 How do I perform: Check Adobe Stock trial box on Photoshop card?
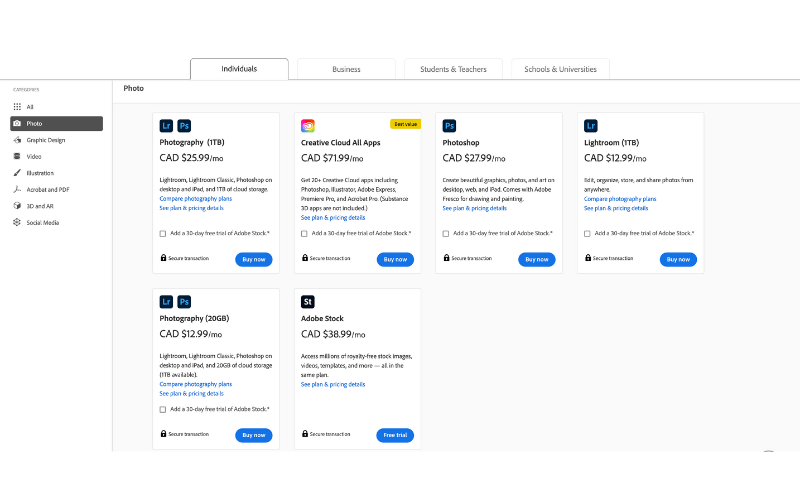tap(446, 234)
